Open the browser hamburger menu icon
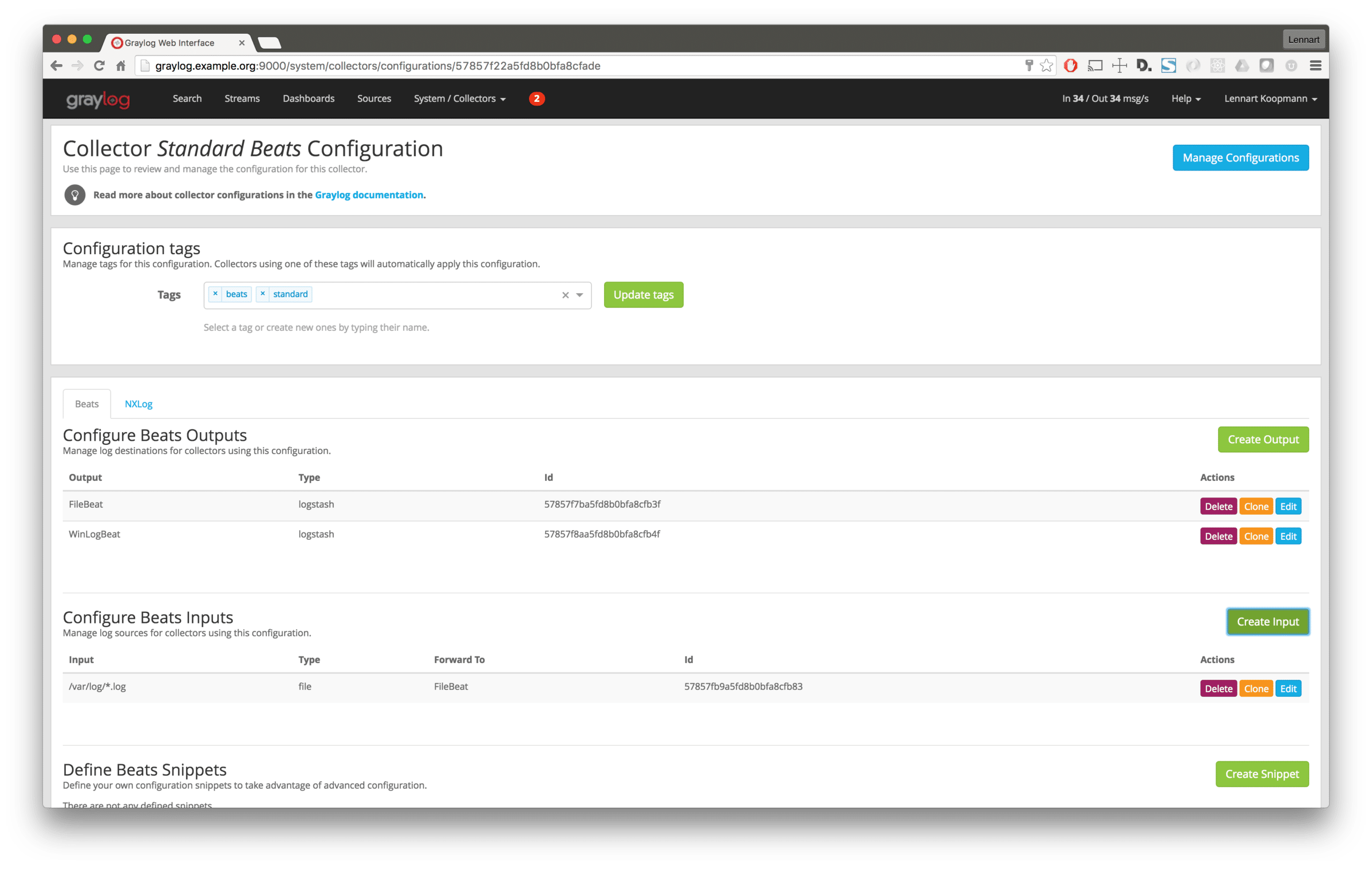1372x869 pixels. [x=1315, y=65]
